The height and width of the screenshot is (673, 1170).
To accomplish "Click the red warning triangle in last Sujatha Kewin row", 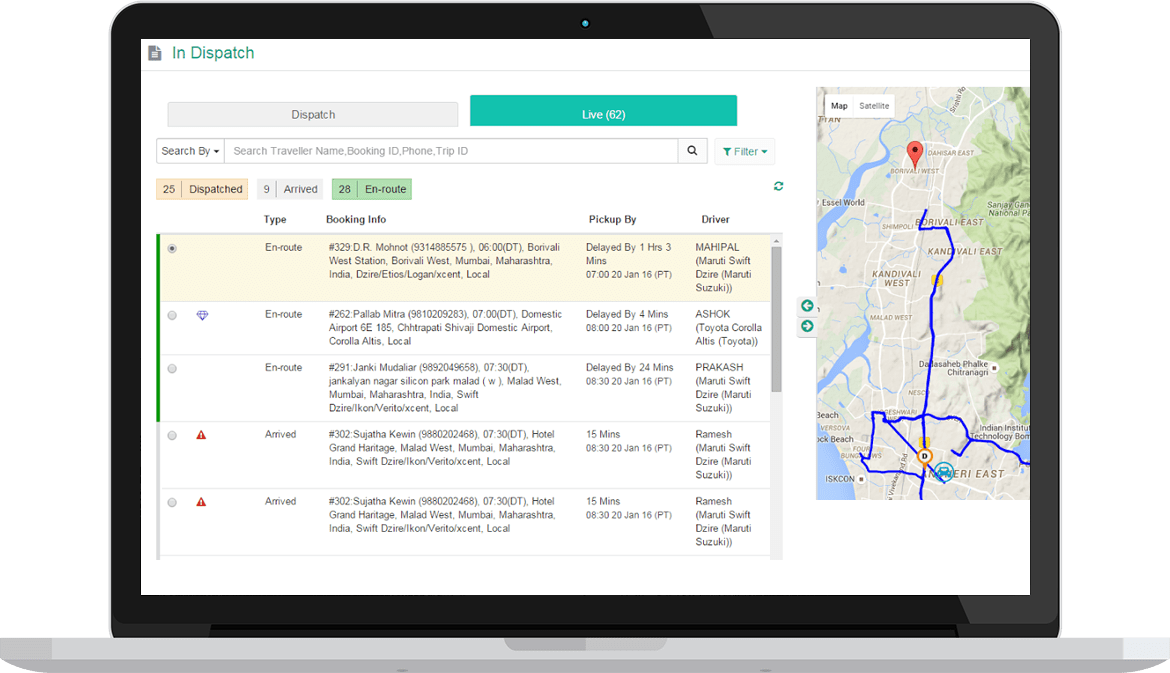I will [x=201, y=502].
